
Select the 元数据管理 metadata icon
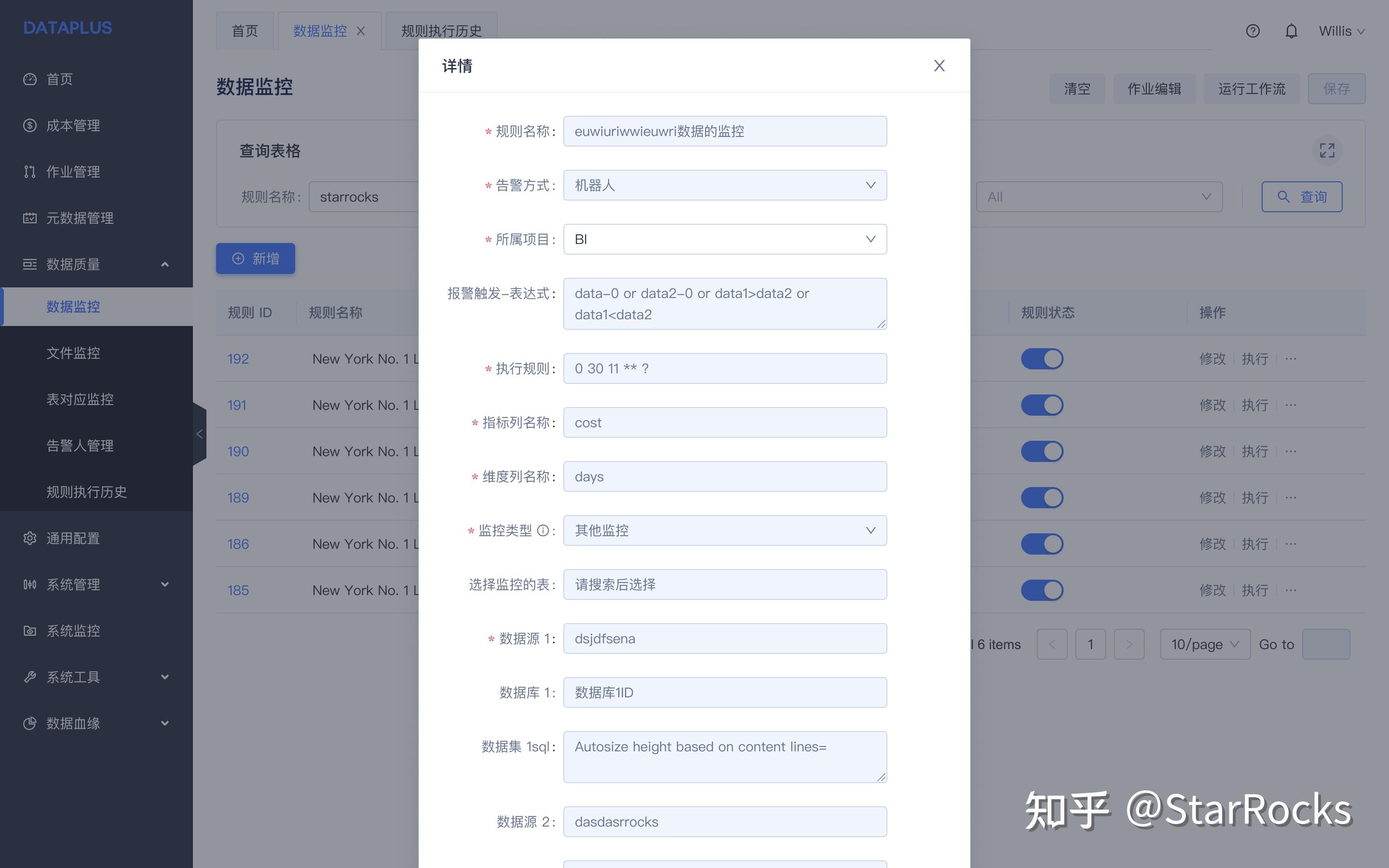30,217
